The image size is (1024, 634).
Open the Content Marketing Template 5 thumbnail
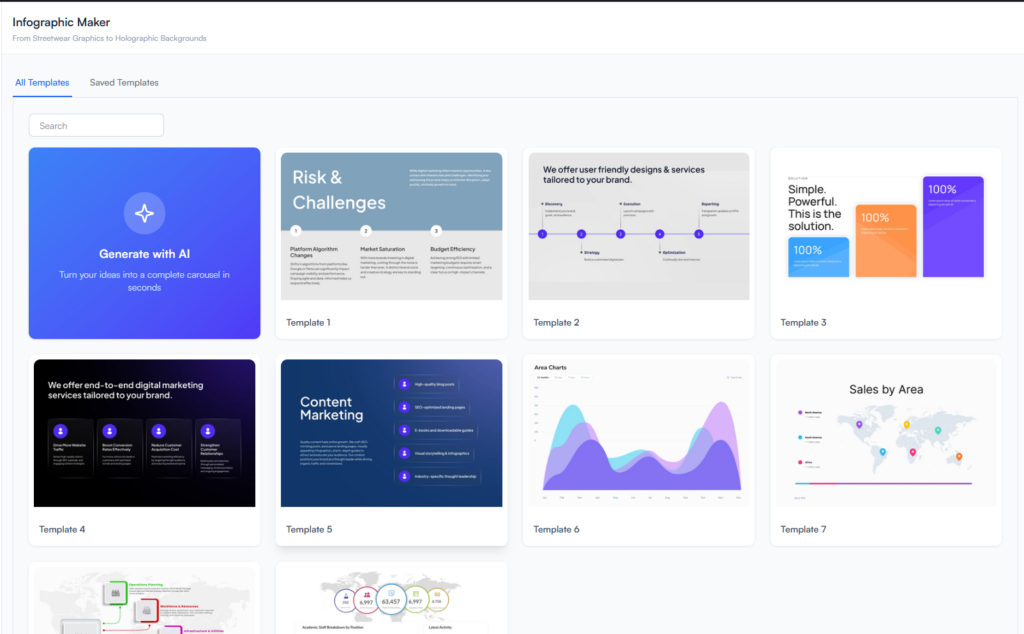(391, 432)
